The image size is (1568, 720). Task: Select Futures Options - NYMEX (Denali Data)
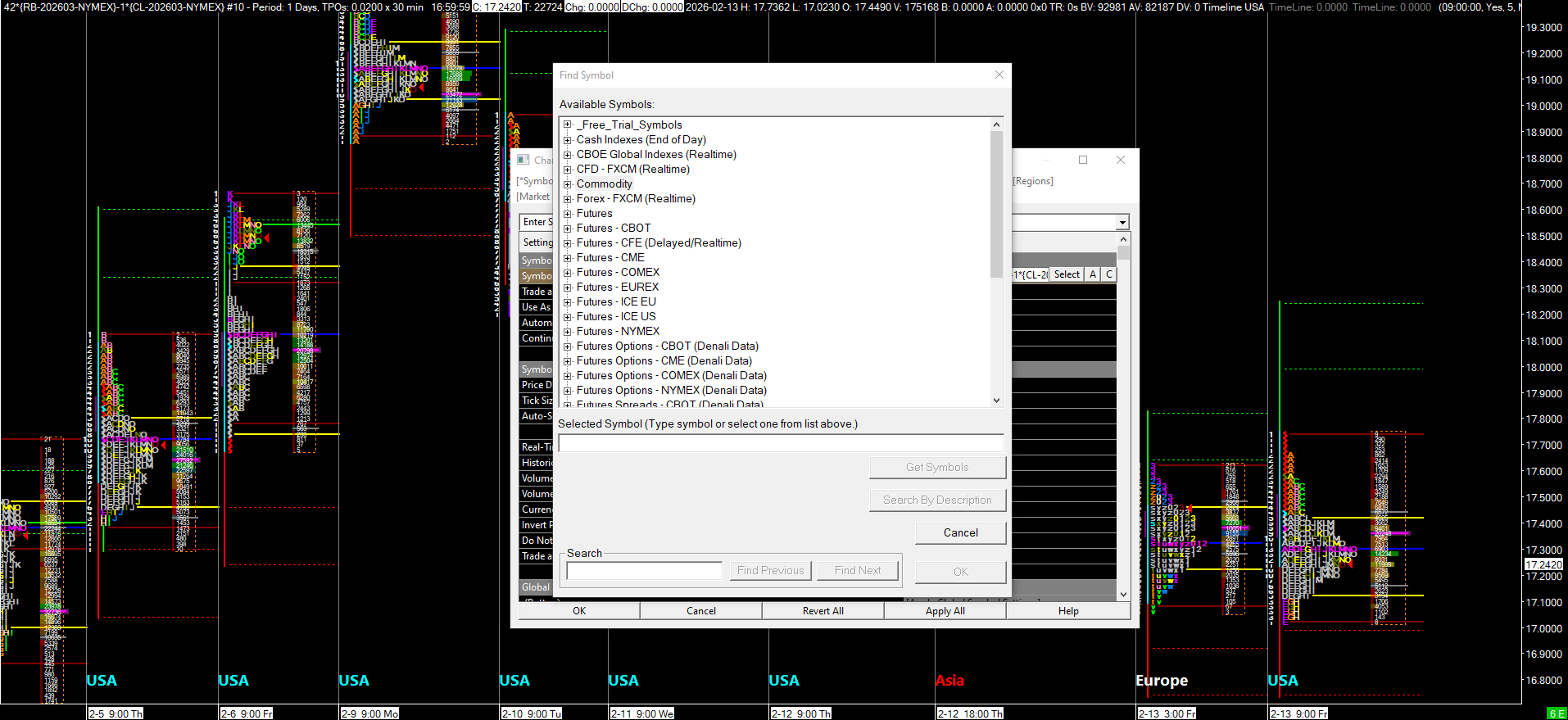[672, 390]
